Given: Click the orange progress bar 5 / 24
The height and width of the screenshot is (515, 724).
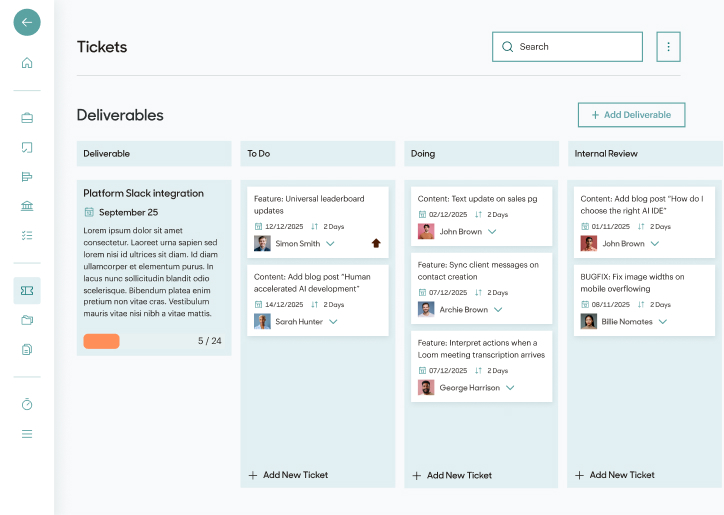Looking at the screenshot, I should point(101,341).
